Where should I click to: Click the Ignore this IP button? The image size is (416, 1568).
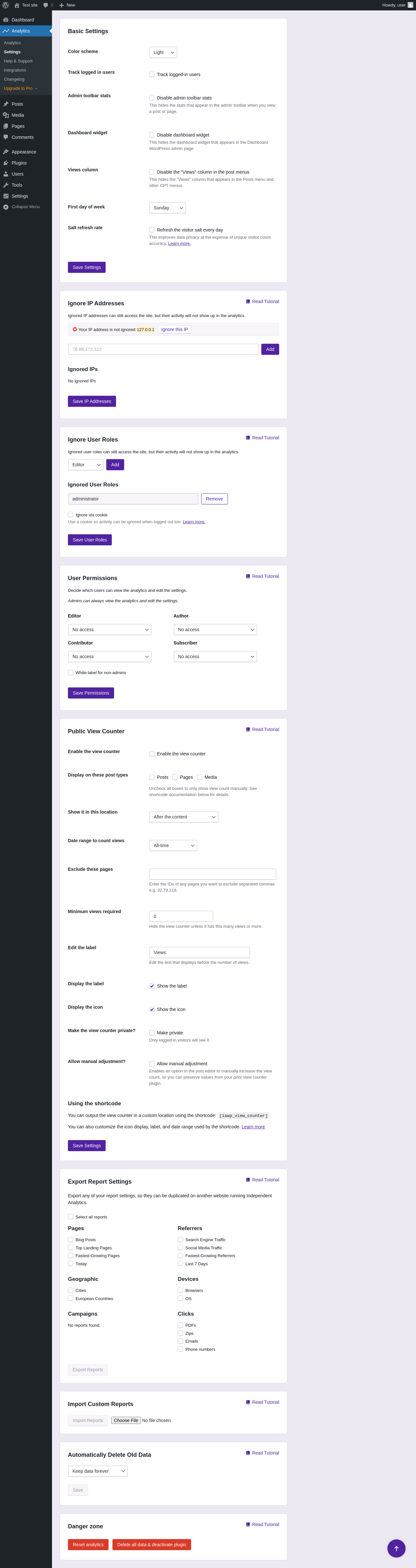(175, 329)
